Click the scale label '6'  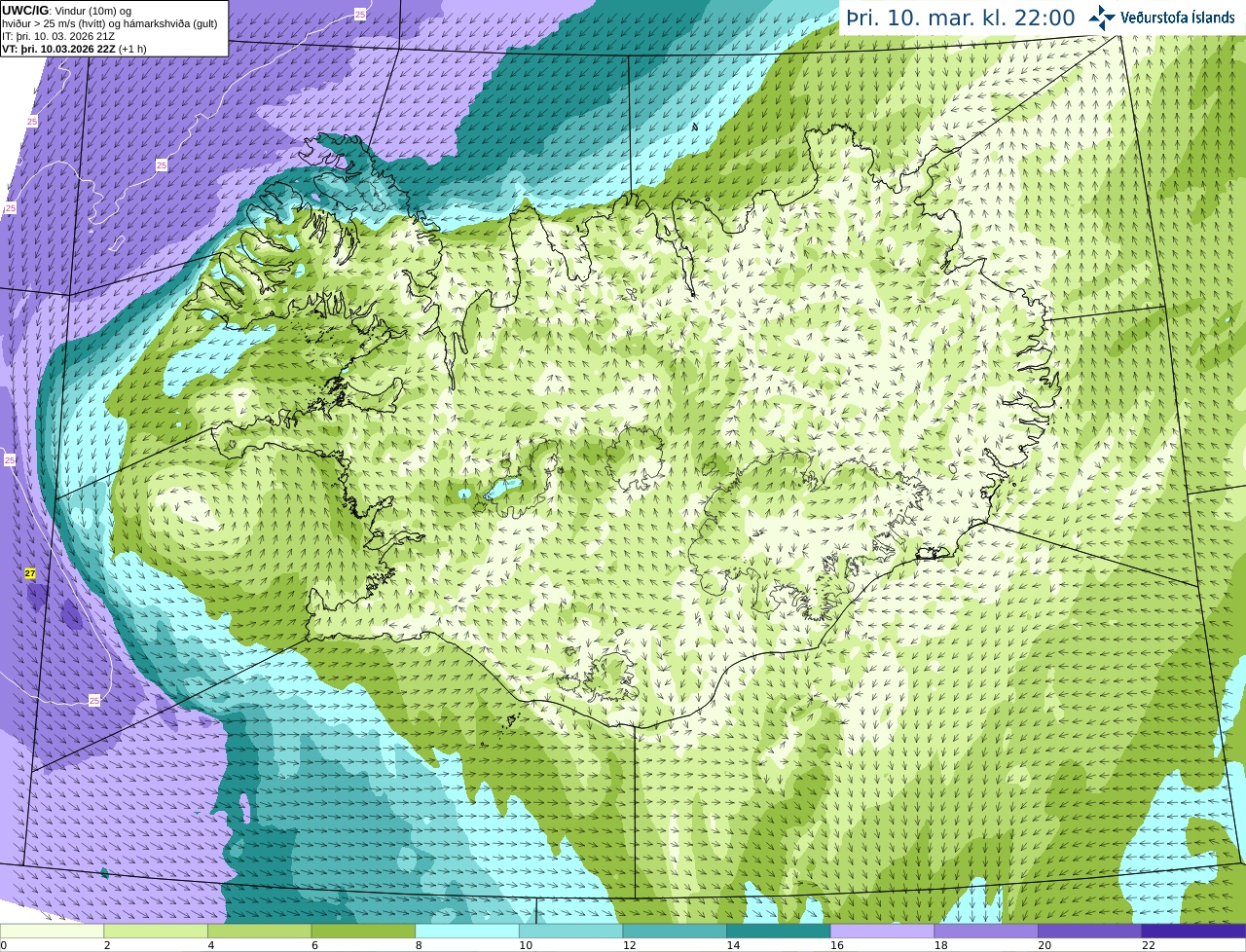click(315, 945)
